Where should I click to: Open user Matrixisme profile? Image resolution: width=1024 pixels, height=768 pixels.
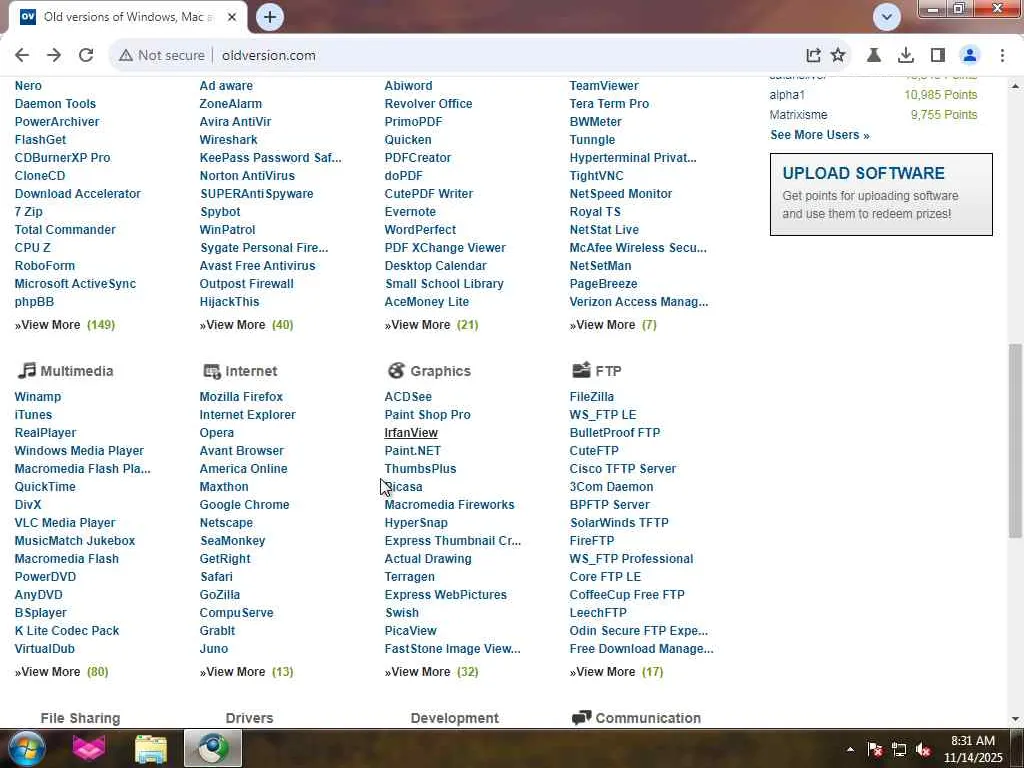pos(798,115)
